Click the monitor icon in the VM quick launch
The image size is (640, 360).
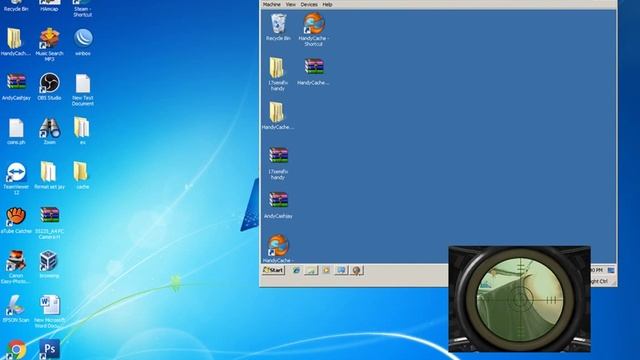341,270
